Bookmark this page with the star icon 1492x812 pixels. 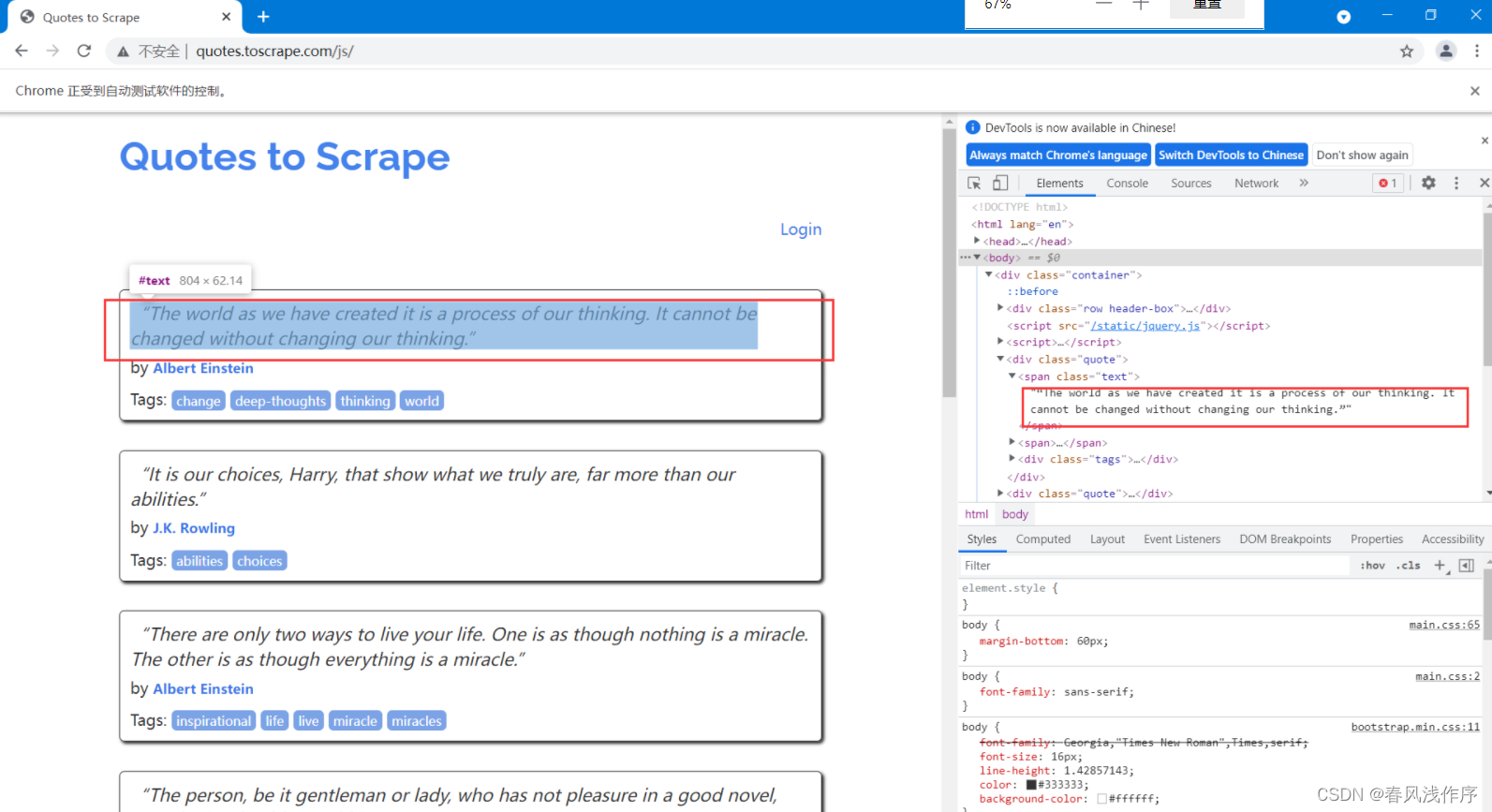pyautogui.click(x=1407, y=52)
